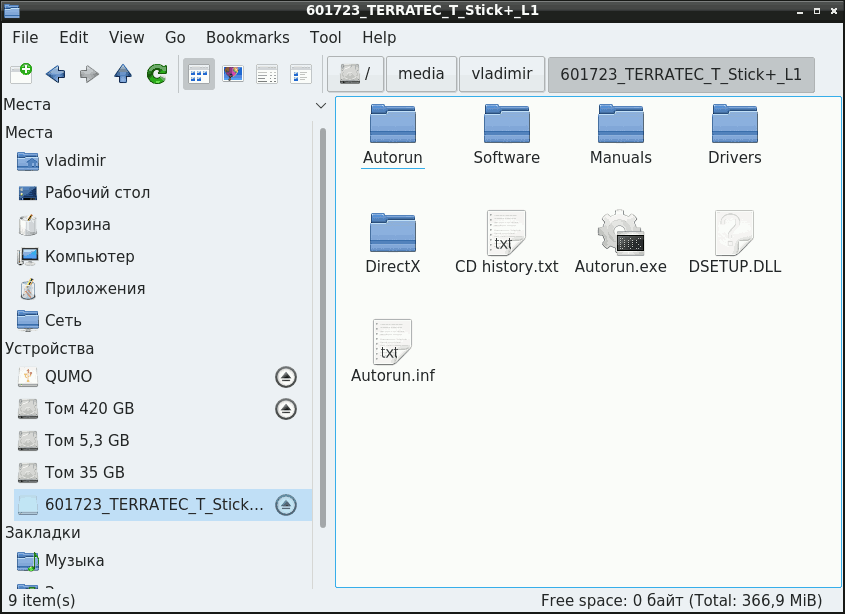This screenshot has height=614, width=845.
Task: Go back with the blue left arrow
Action: pyautogui.click(x=56, y=74)
